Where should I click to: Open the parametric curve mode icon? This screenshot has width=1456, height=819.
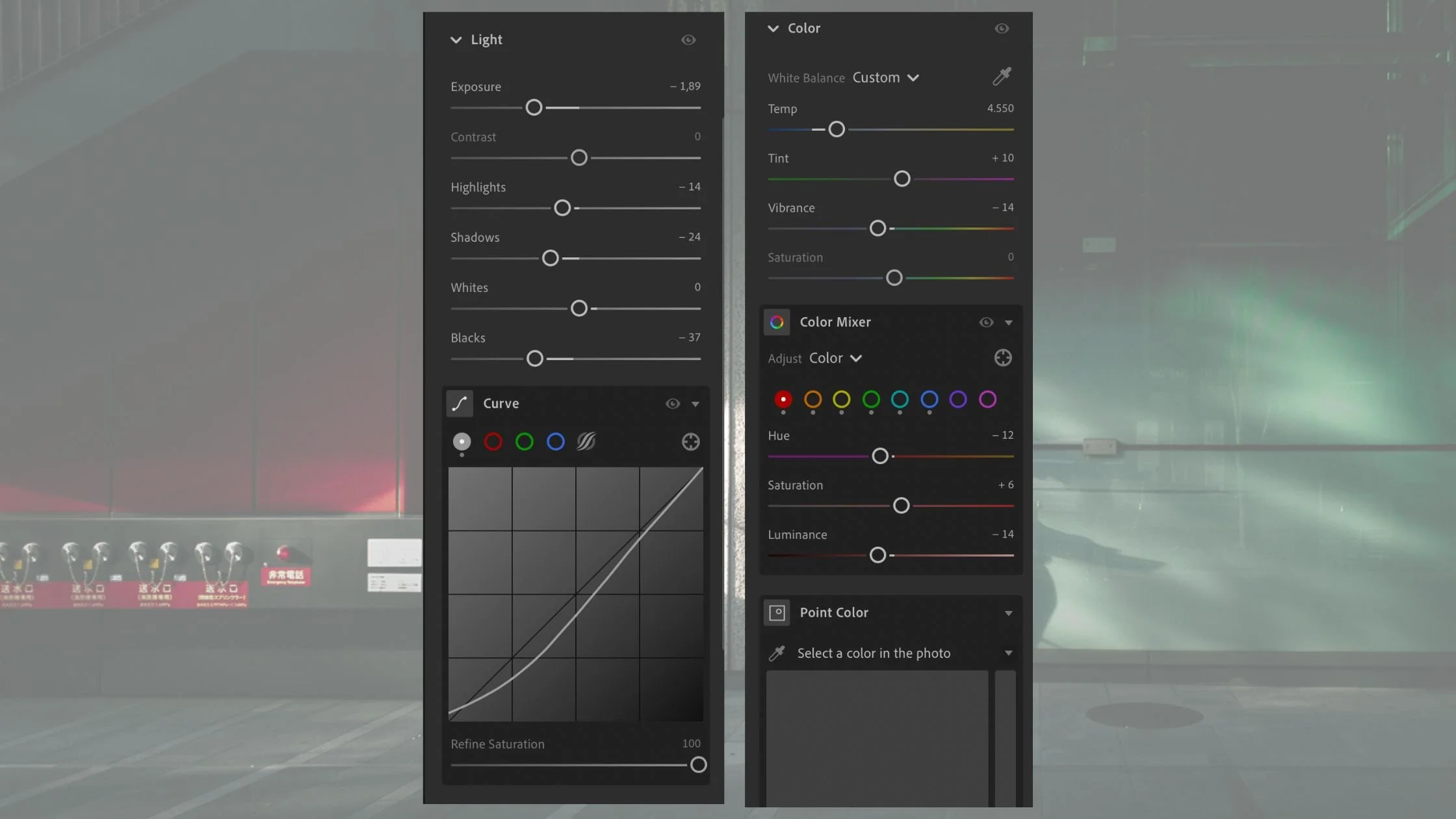point(586,442)
